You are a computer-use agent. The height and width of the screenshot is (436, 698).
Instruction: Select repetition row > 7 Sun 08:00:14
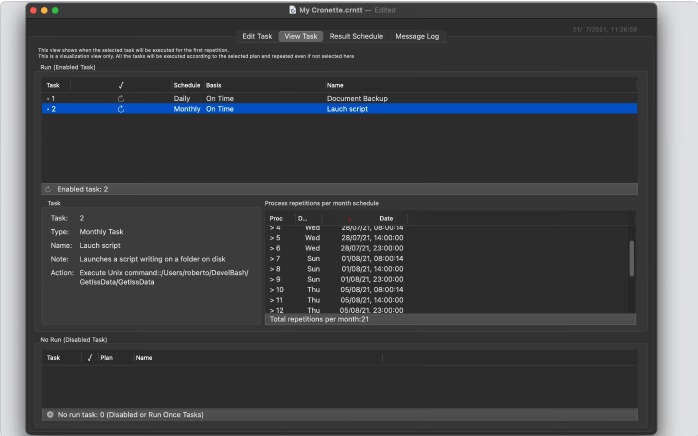click(x=447, y=259)
